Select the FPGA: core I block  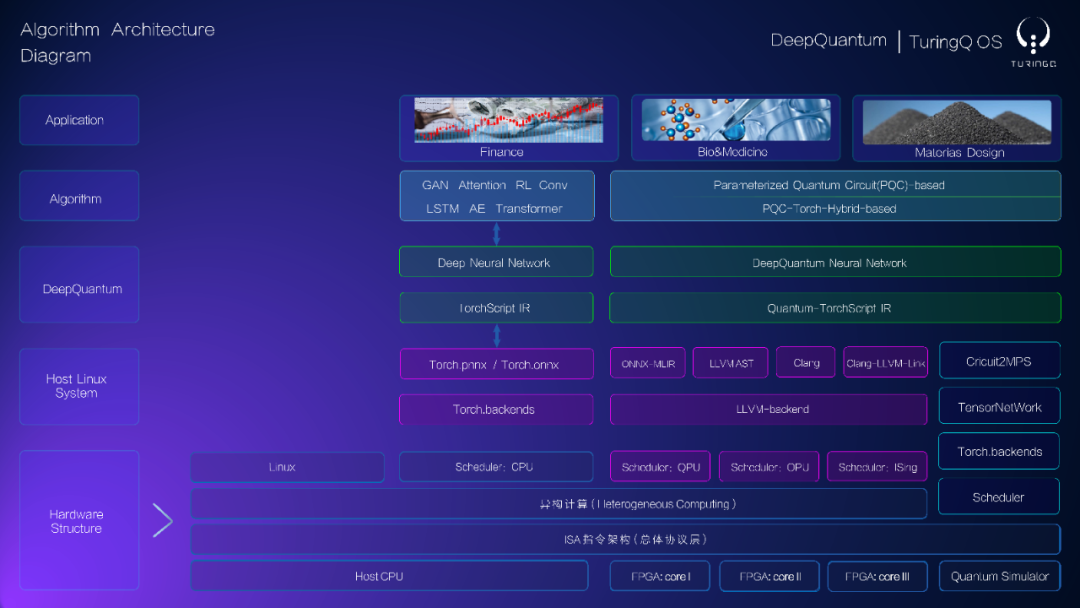coord(660,576)
